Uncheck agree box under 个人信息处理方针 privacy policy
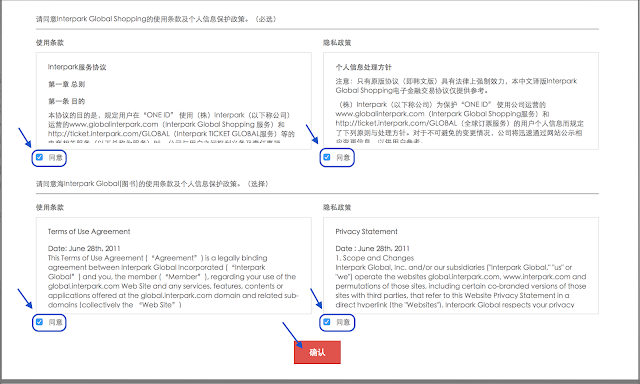This screenshot has height=384, width=640. click(327, 157)
